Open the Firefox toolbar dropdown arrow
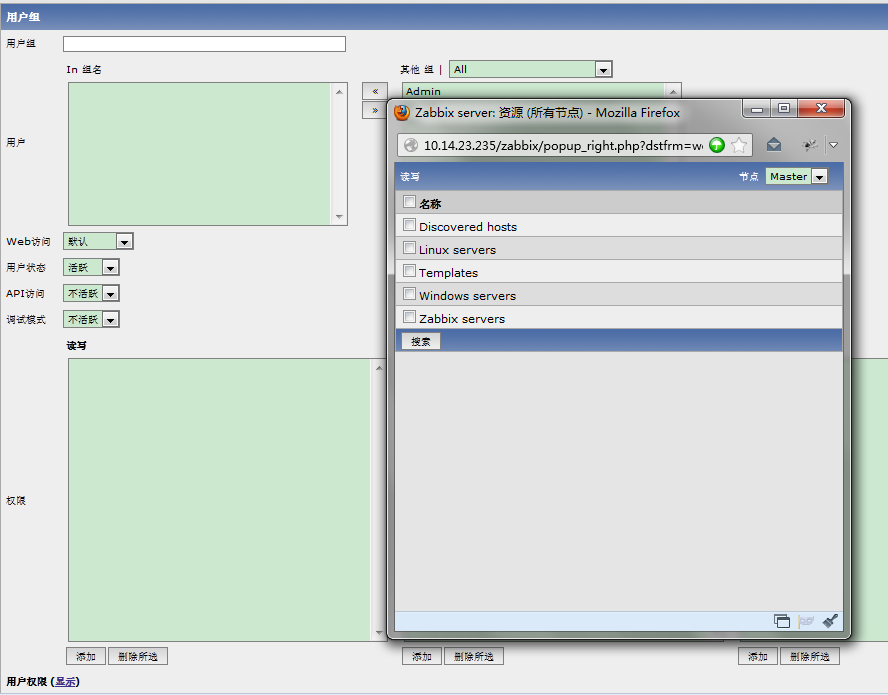This screenshot has width=888, height=695. tap(834, 145)
